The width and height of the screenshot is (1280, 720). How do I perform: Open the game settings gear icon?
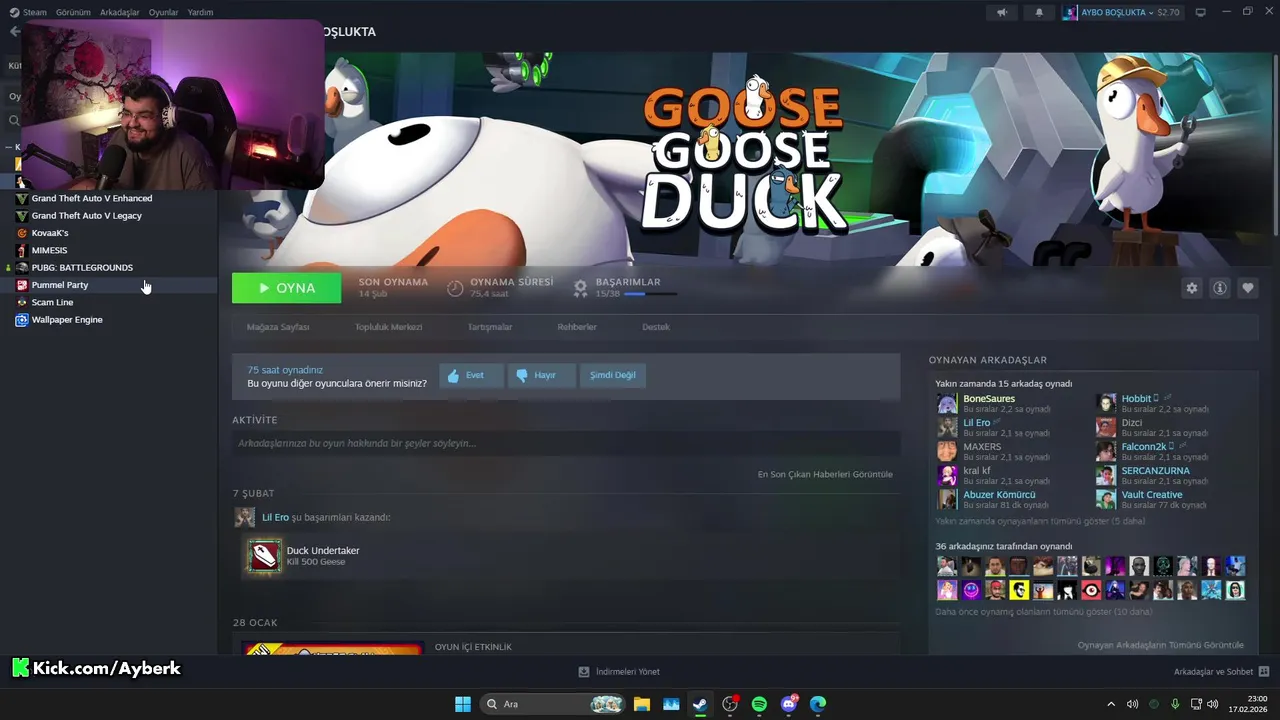click(1191, 288)
